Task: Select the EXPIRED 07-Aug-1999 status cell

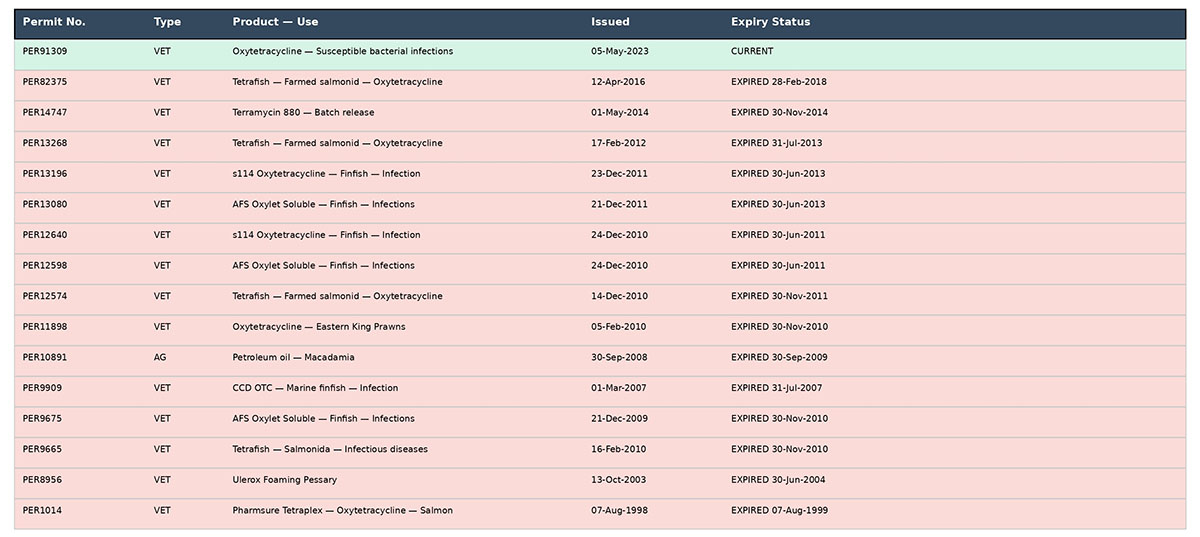Action: click(x=779, y=510)
